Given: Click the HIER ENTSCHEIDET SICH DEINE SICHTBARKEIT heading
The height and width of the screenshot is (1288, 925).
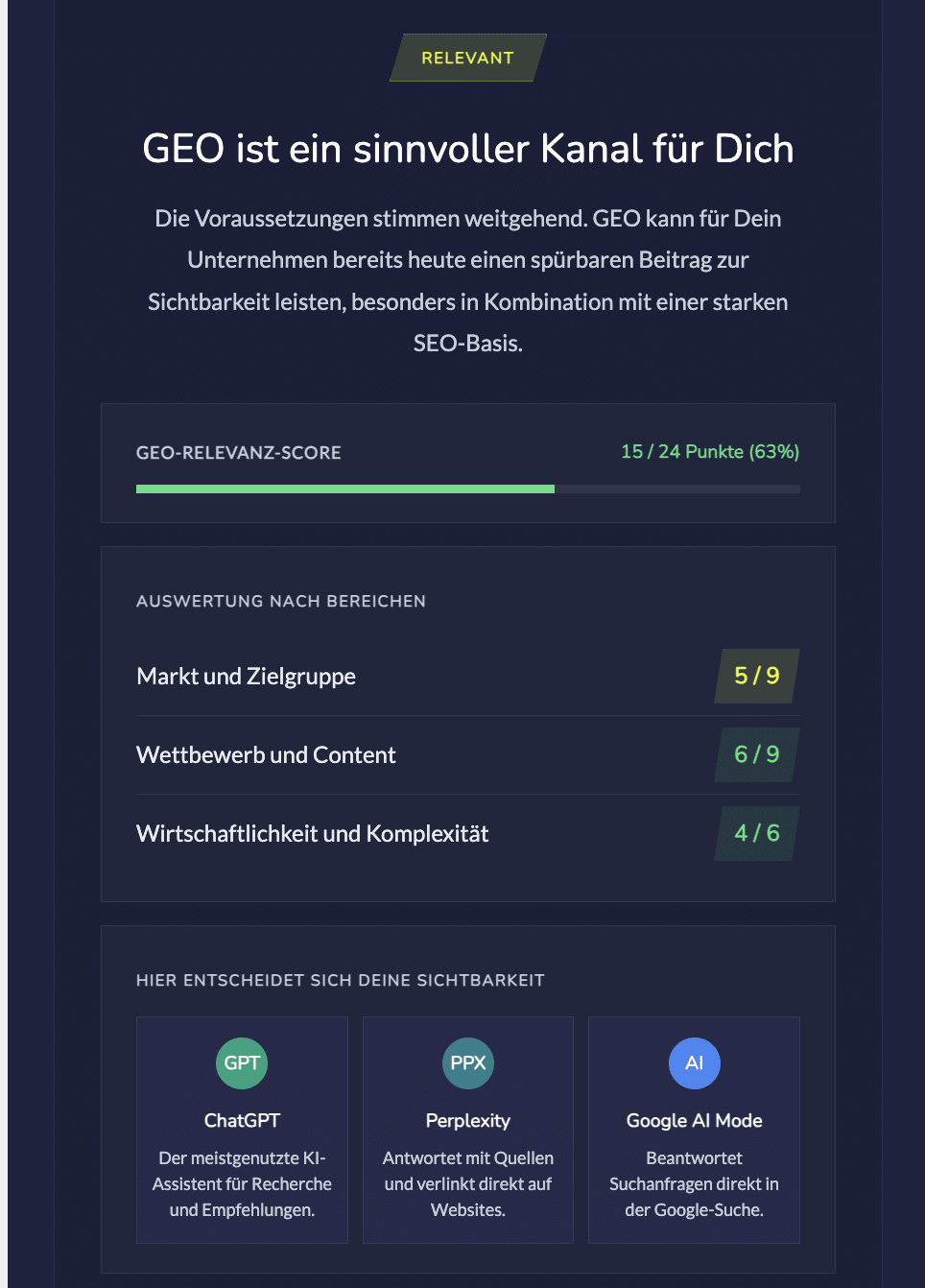Looking at the screenshot, I should (341, 981).
